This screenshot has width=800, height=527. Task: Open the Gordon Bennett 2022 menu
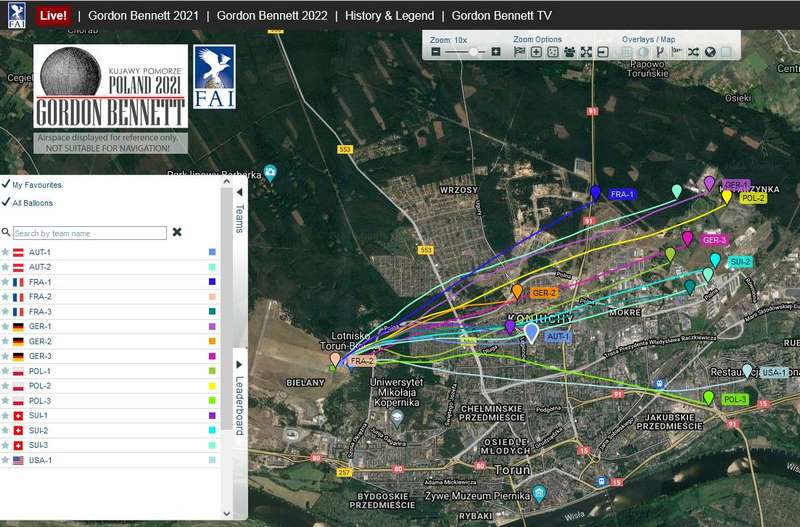tap(272, 16)
